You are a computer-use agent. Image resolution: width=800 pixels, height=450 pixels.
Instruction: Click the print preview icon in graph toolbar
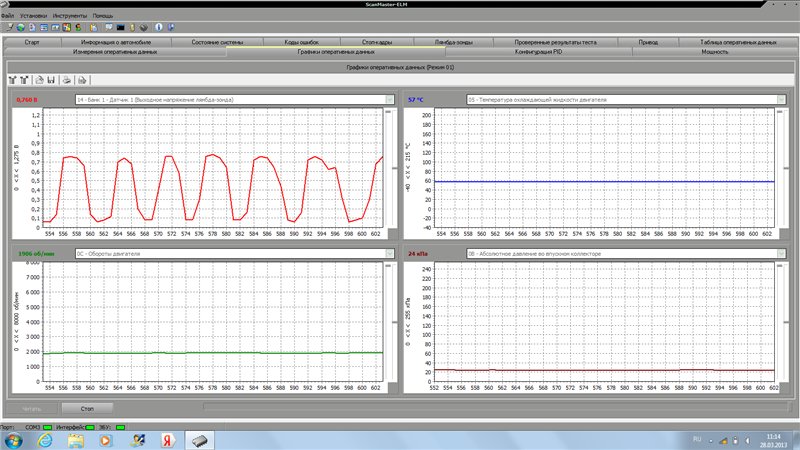click(83, 78)
